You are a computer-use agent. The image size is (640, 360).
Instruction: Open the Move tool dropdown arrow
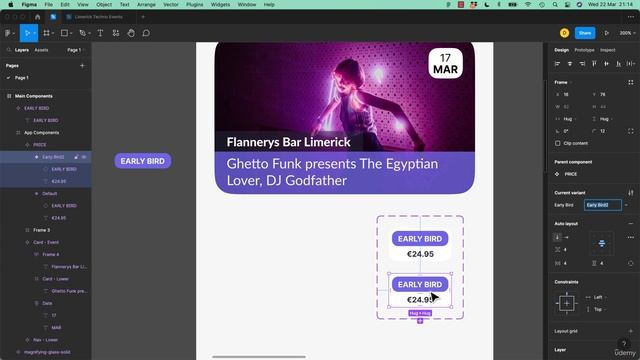(x=34, y=33)
